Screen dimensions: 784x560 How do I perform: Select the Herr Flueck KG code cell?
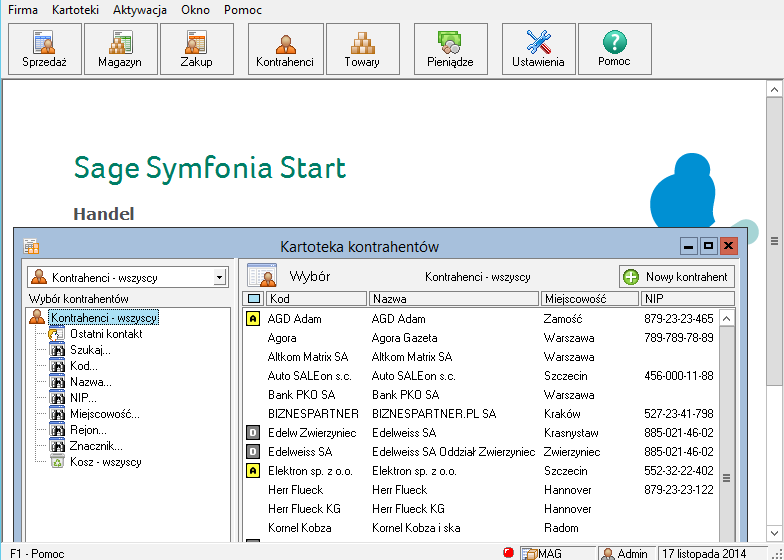(x=304, y=509)
